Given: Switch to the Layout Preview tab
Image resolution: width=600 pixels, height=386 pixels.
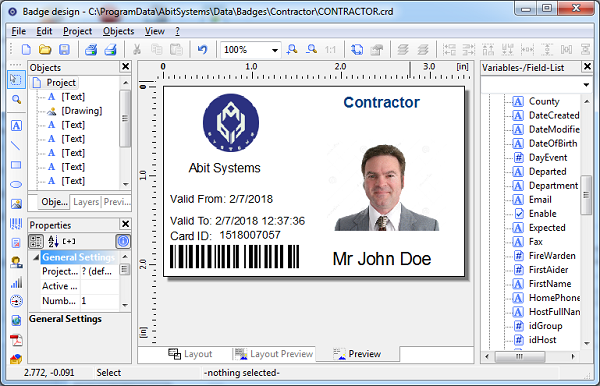Looking at the screenshot, I should point(274,354).
